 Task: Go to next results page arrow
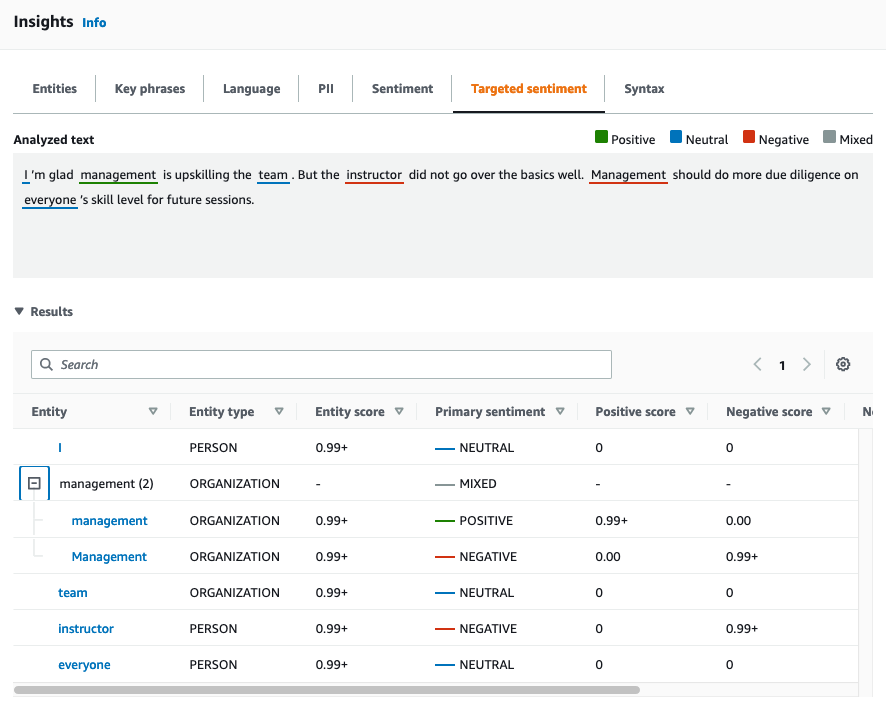pos(807,365)
